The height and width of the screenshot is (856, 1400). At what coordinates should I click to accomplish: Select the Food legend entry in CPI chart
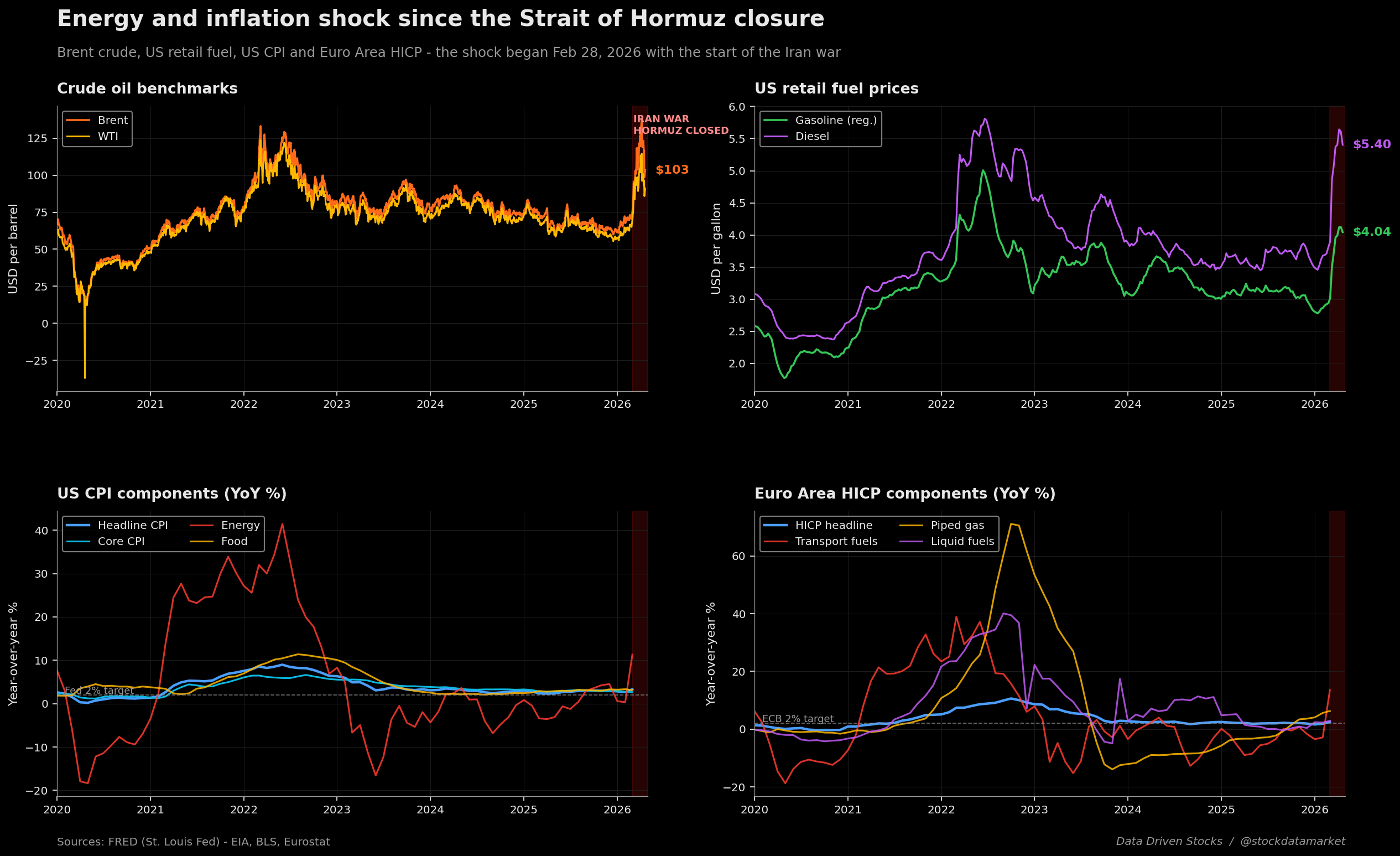click(233, 541)
